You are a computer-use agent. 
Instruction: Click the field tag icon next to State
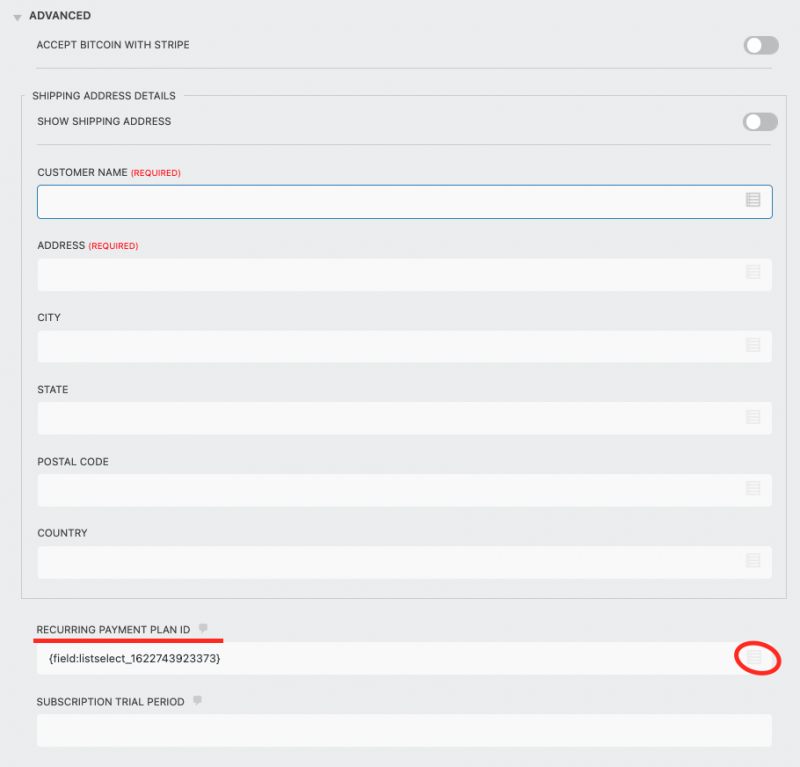coord(753,418)
